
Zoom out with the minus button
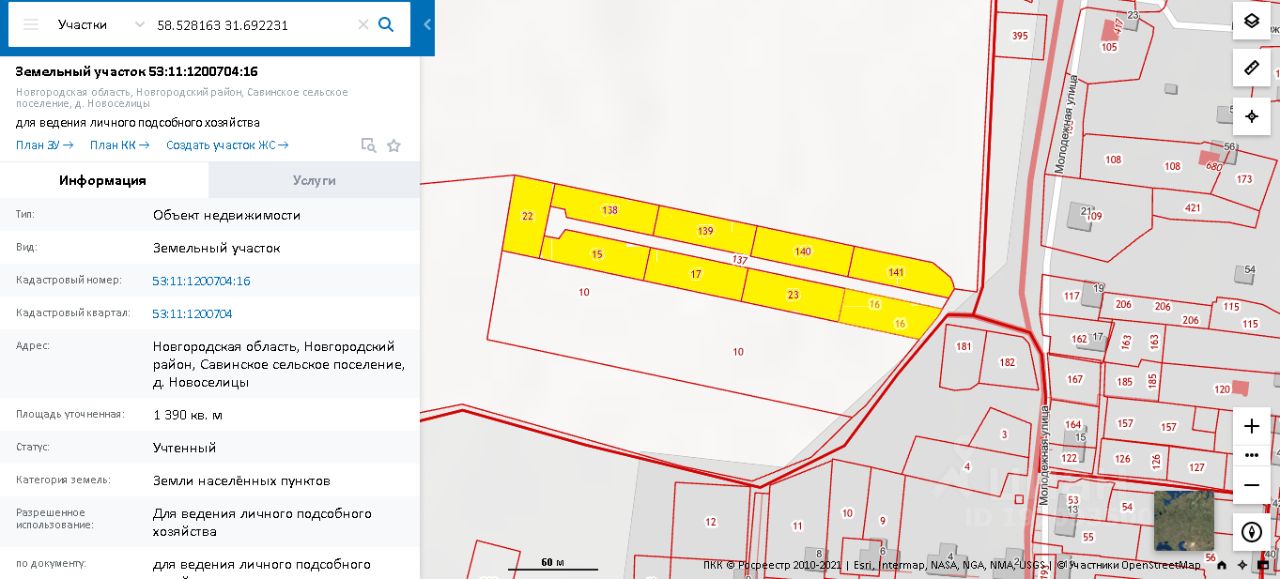(x=1251, y=485)
